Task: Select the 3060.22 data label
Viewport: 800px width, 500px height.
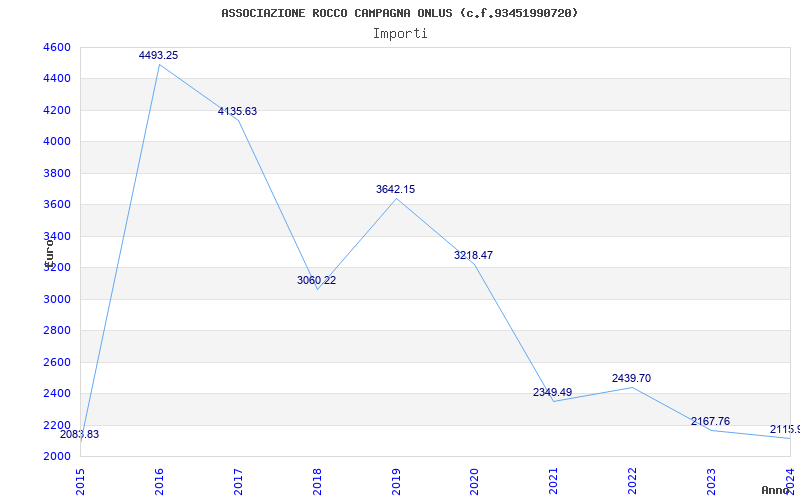Action: pos(316,280)
